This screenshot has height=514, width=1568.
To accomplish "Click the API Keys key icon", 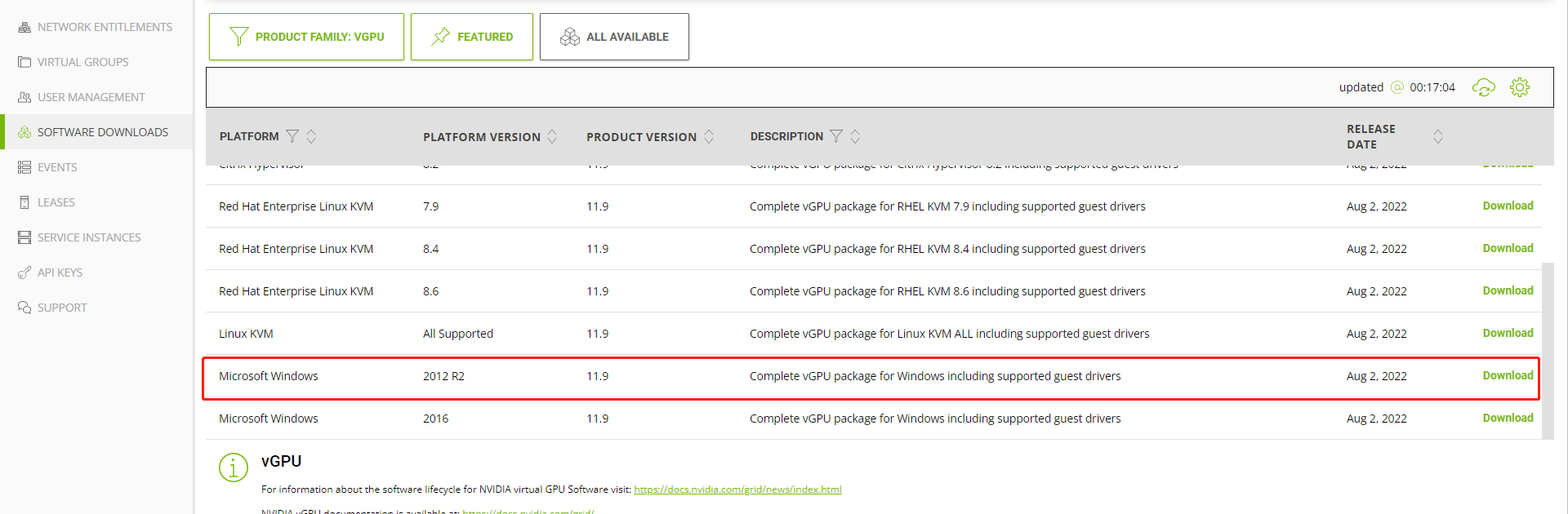I will (x=24, y=273).
